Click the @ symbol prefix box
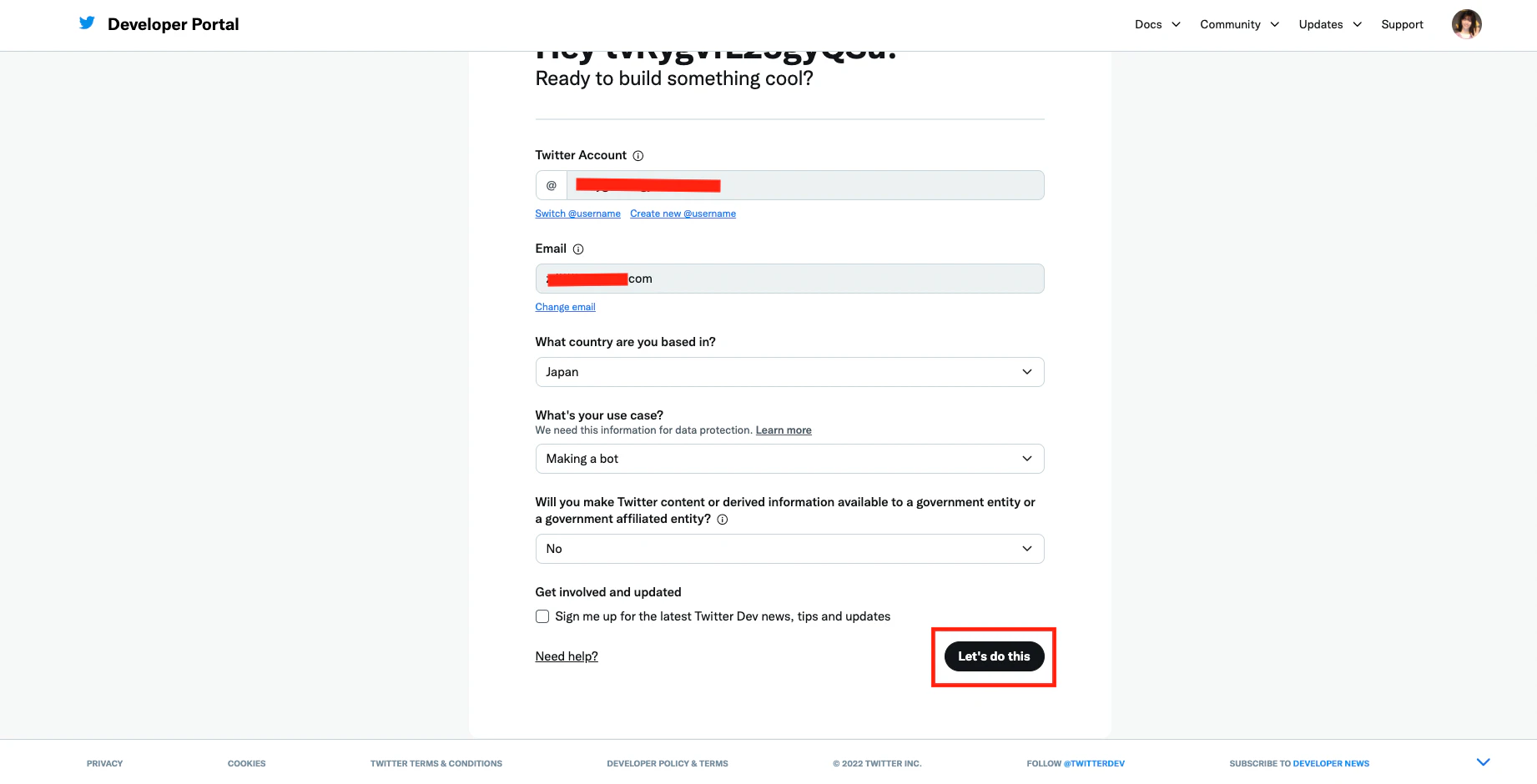 point(552,185)
